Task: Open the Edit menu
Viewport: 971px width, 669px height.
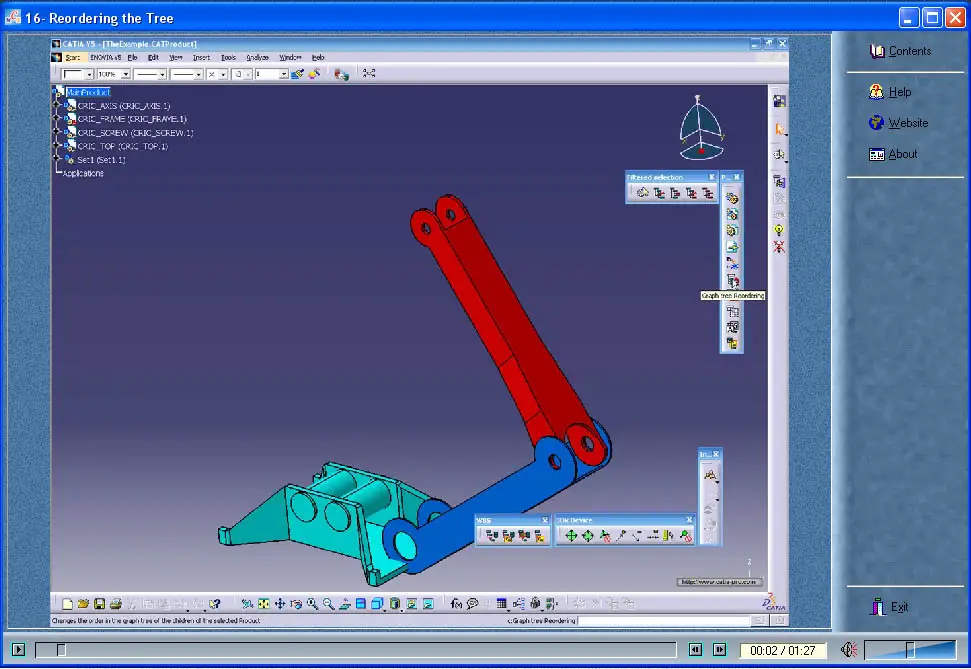Action: (153, 57)
